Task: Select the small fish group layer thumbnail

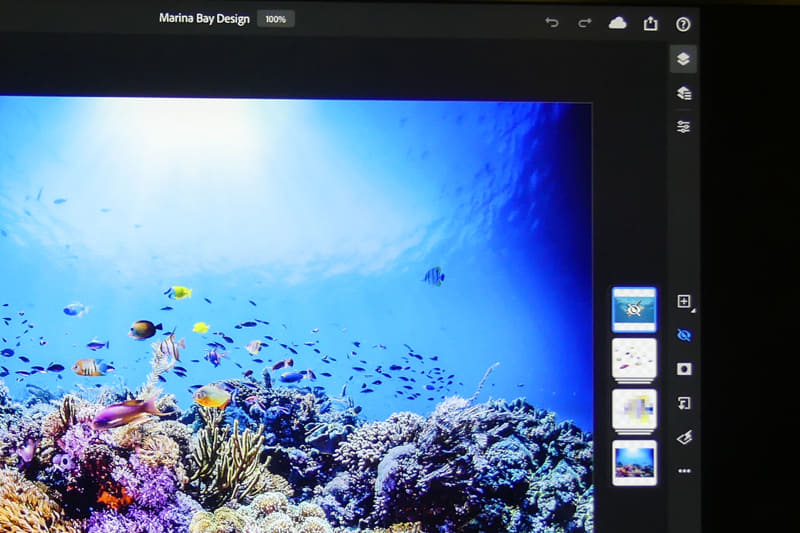Action: 634,360
